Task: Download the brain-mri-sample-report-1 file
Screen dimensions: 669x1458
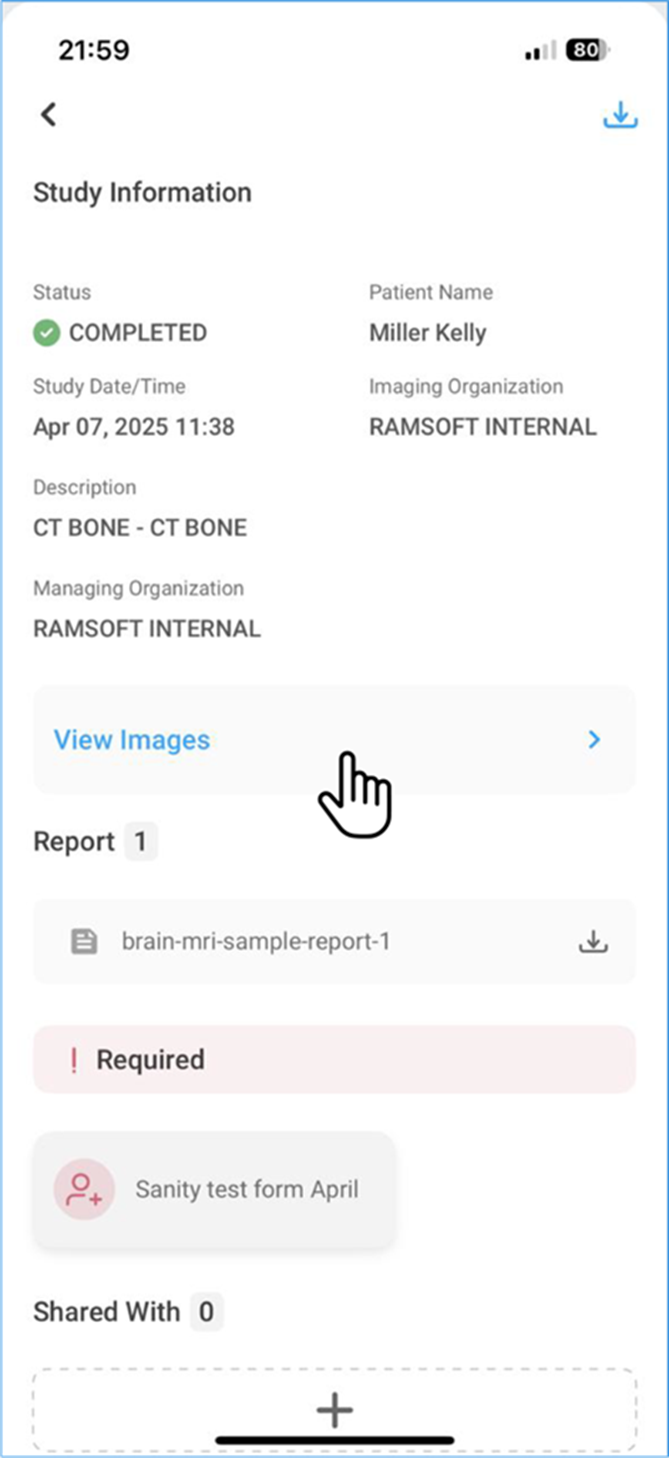Action: [x=593, y=941]
